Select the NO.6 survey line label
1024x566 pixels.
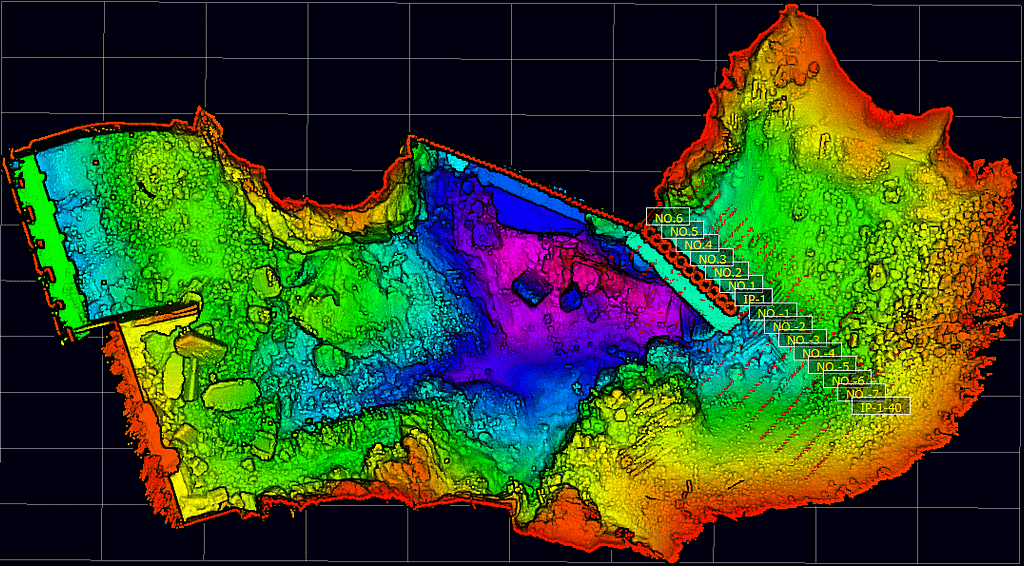(667, 217)
